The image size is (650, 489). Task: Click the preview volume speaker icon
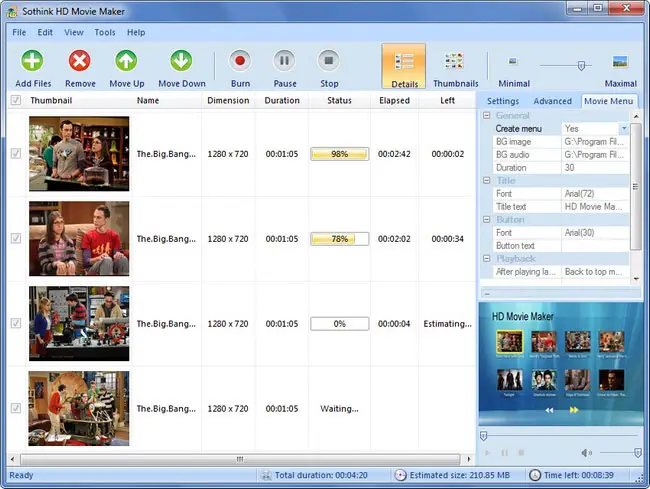[x=586, y=453]
